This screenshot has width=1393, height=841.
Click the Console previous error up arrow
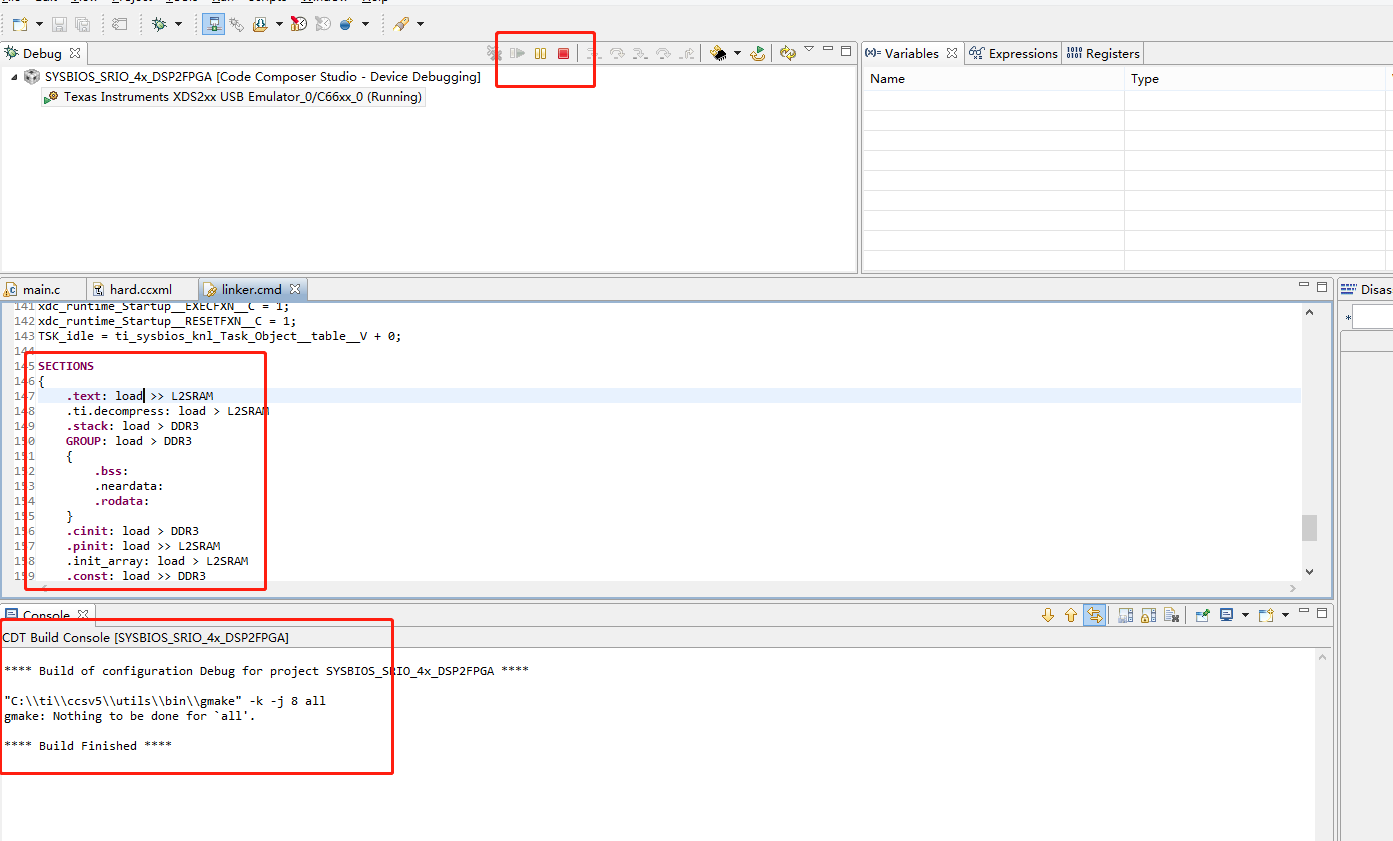(1071, 615)
